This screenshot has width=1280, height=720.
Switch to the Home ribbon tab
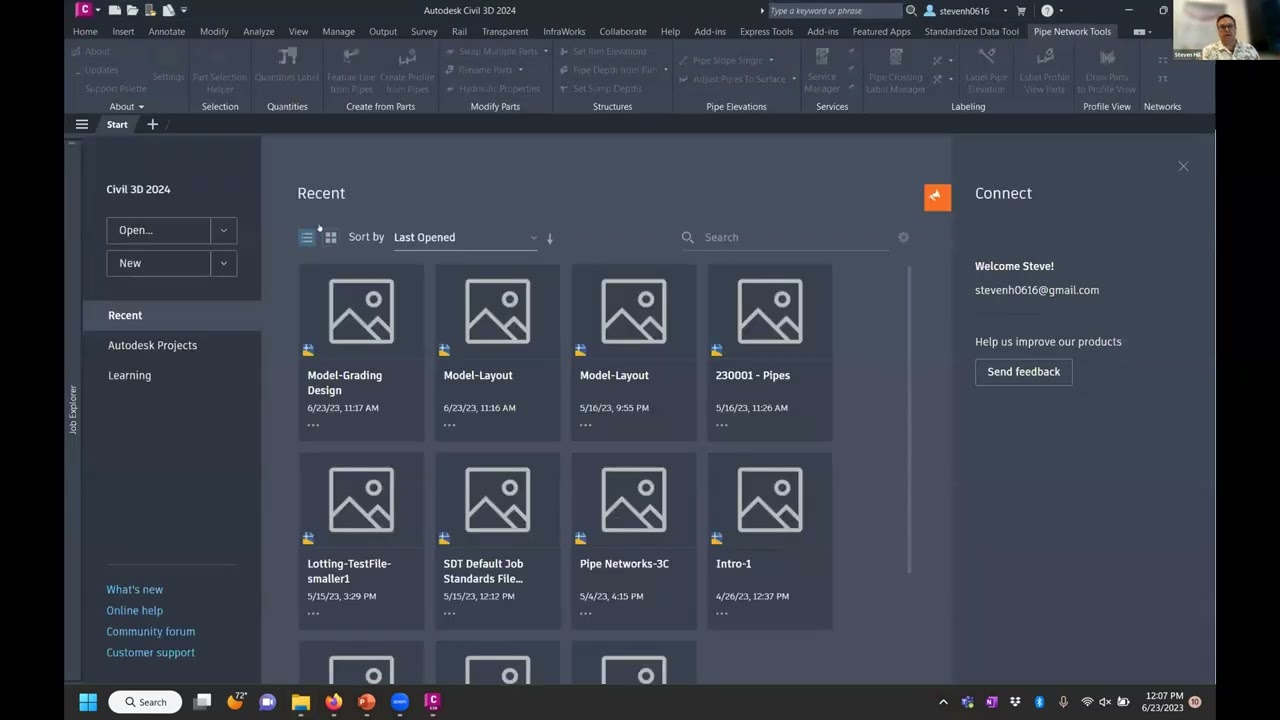point(85,31)
